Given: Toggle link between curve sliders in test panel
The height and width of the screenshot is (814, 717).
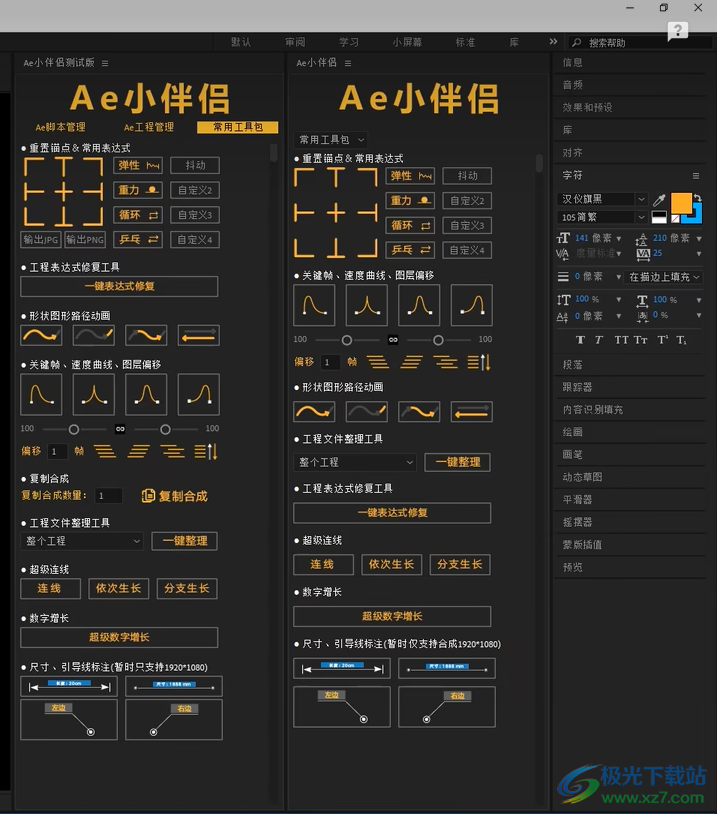Looking at the screenshot, I should coord(120,429).
